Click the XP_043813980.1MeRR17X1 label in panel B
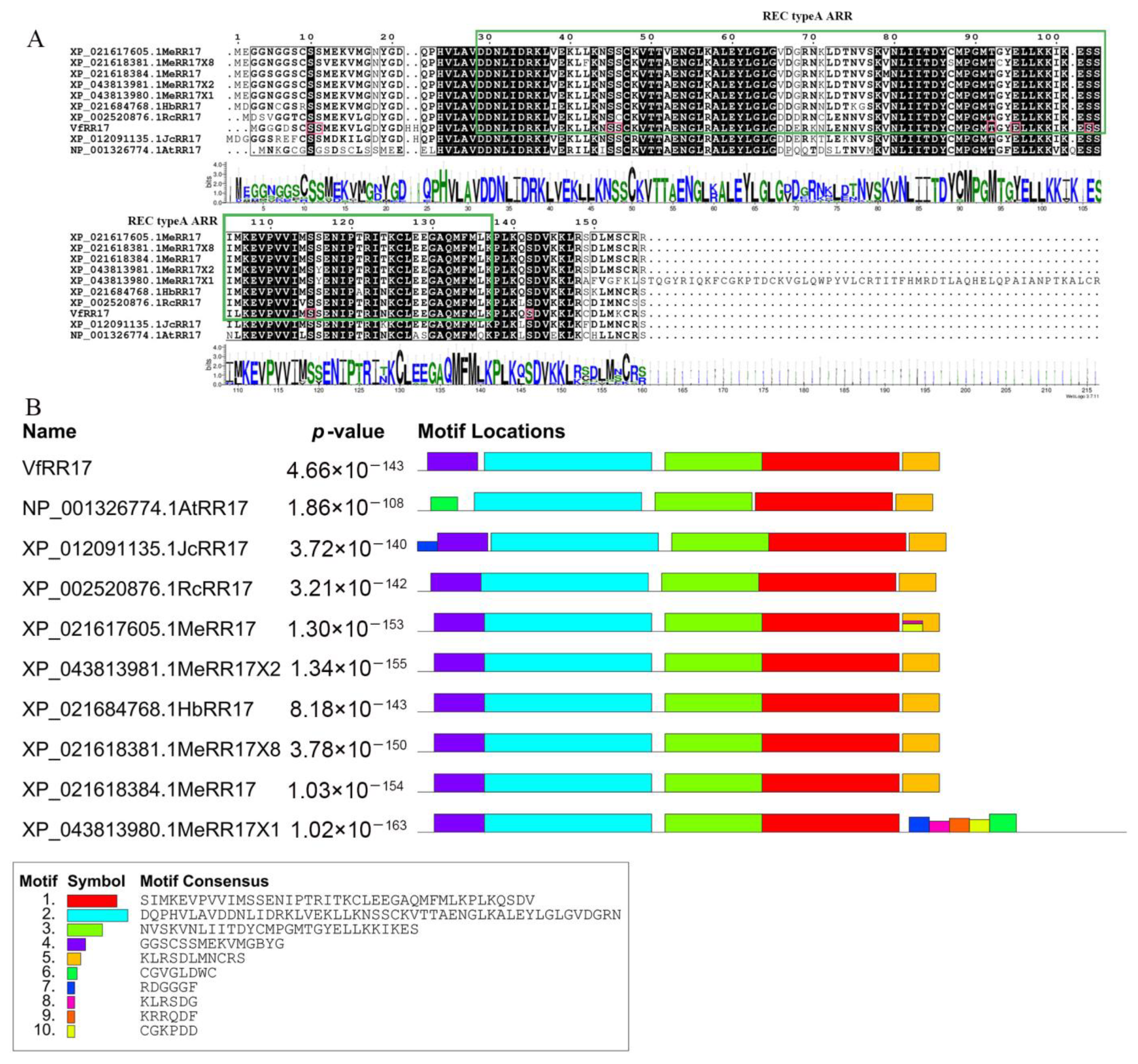 click(151, 829)
